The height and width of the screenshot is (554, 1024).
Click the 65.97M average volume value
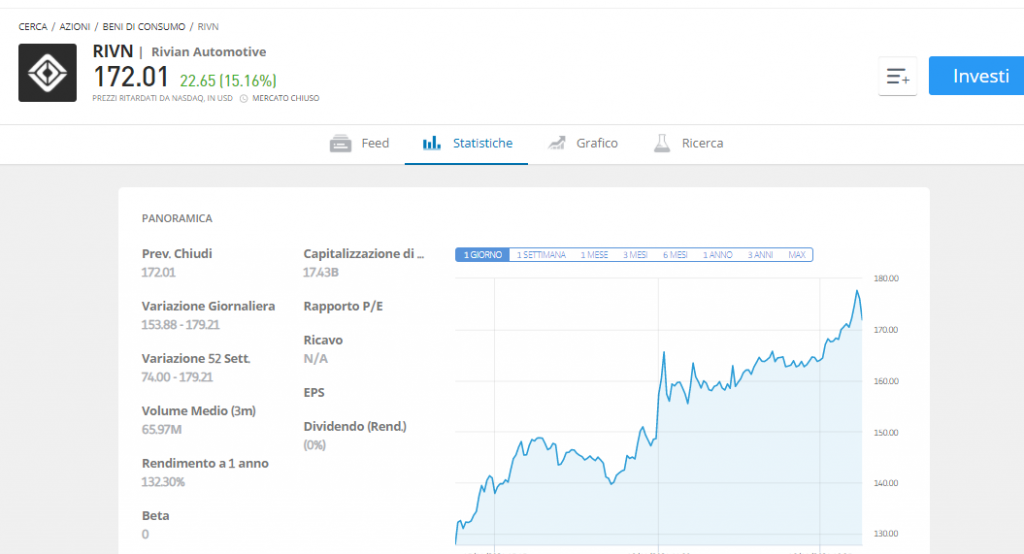click(161, 429)
